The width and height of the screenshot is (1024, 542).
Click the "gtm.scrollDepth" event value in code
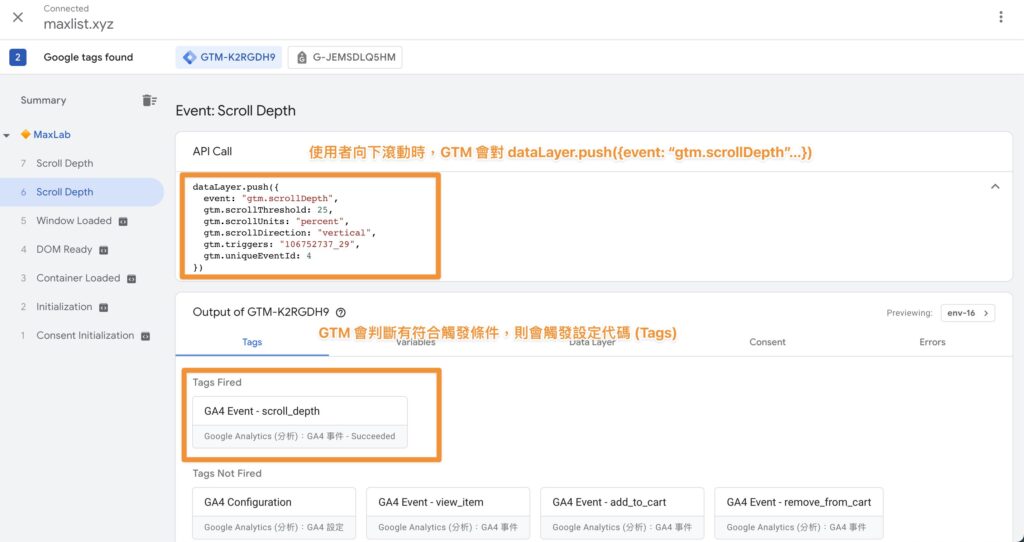click(287, 199)
